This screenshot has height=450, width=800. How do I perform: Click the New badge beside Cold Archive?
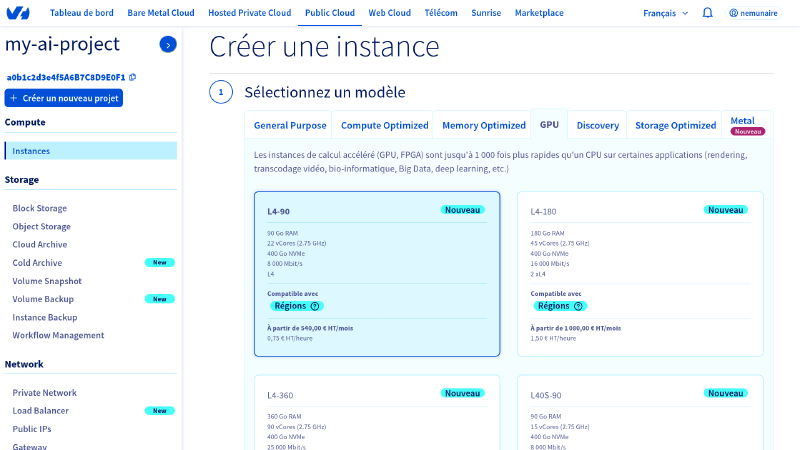160,263
